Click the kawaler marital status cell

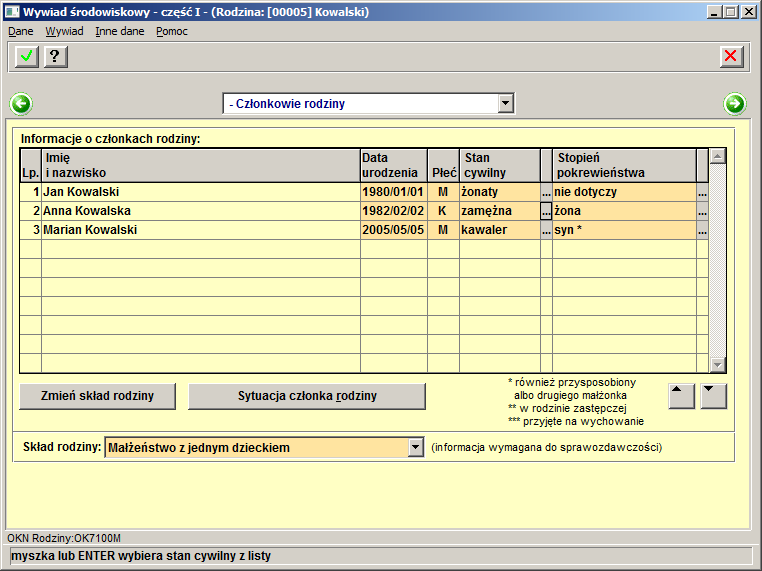tap(500, 230)
